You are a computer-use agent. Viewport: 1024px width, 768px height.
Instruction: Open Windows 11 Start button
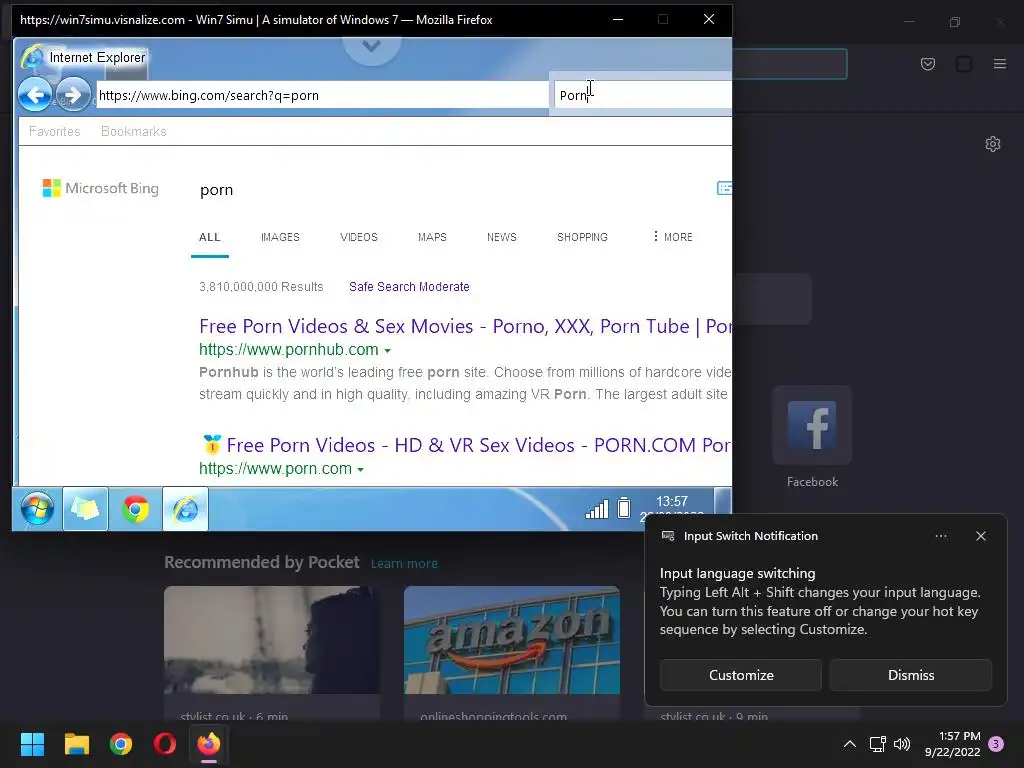[32, 744]
